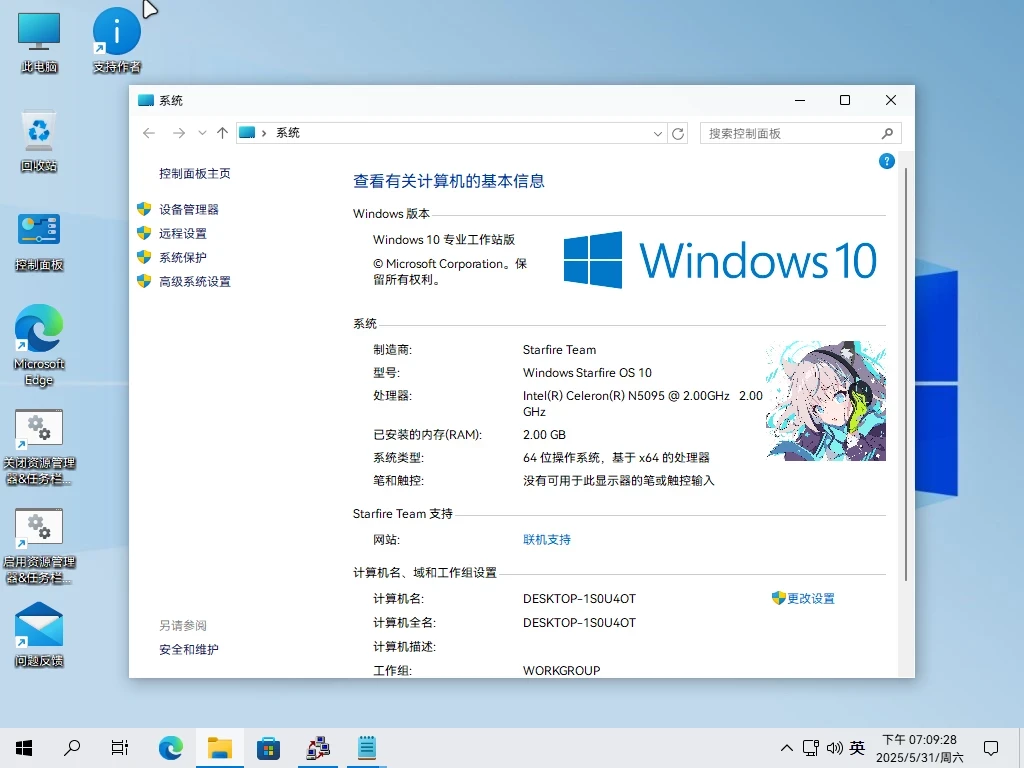Expand the address bar dropdown arrow
The image size is (1024, 768).
coord(657,132)
